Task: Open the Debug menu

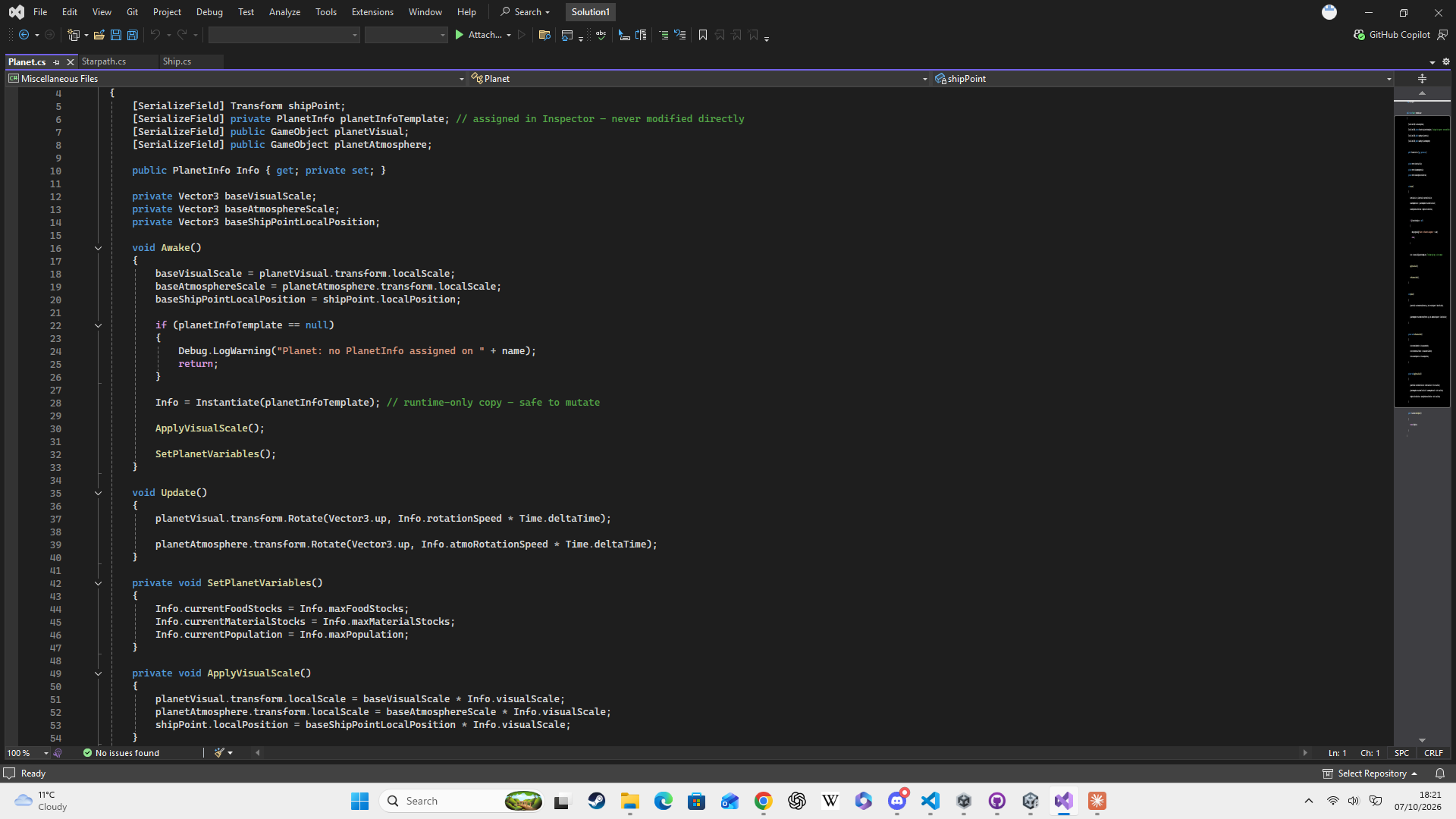Action: pos(209,12)
